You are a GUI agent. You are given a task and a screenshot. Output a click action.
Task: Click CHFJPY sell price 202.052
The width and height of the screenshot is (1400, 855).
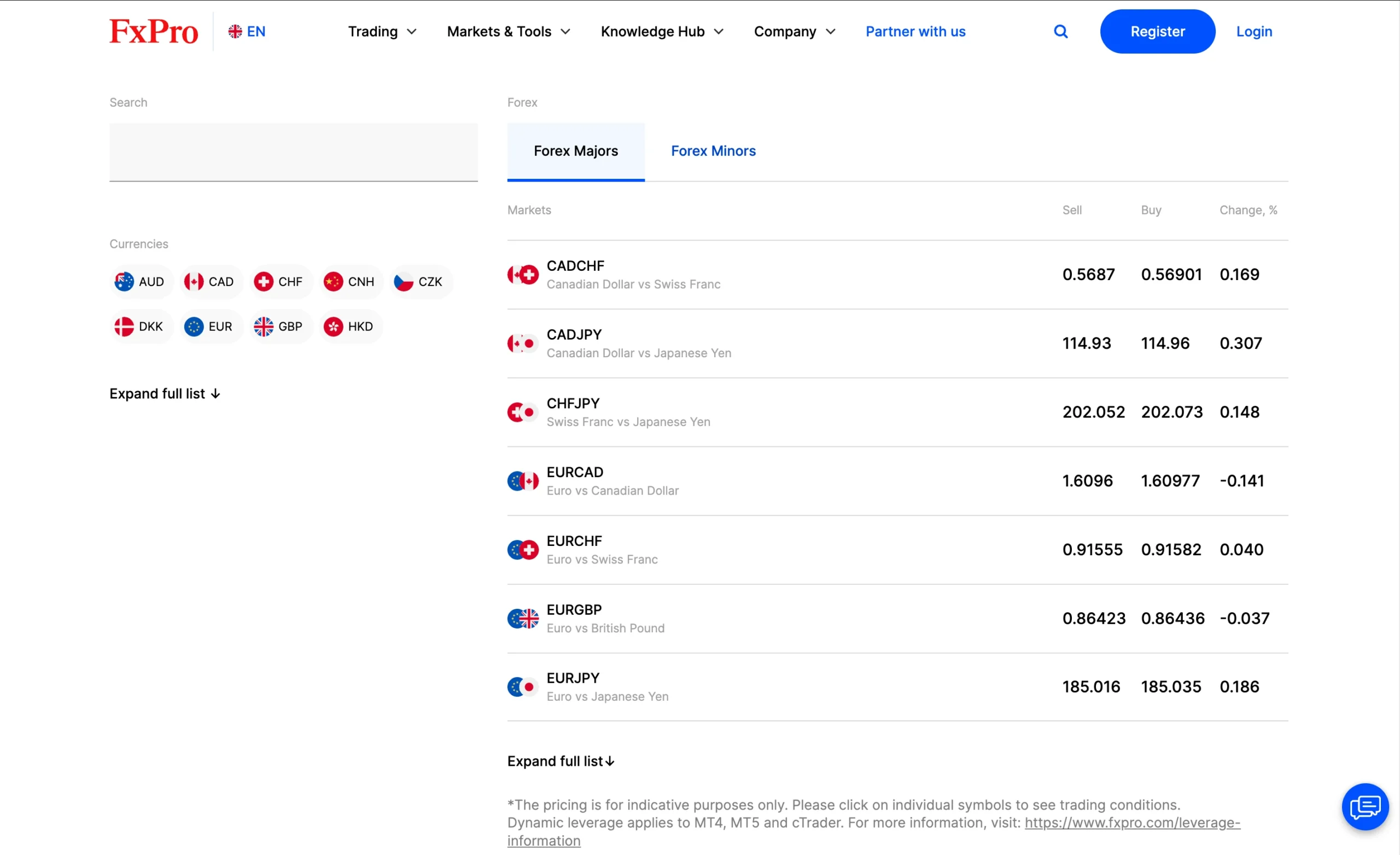[x=1093, y=412]
